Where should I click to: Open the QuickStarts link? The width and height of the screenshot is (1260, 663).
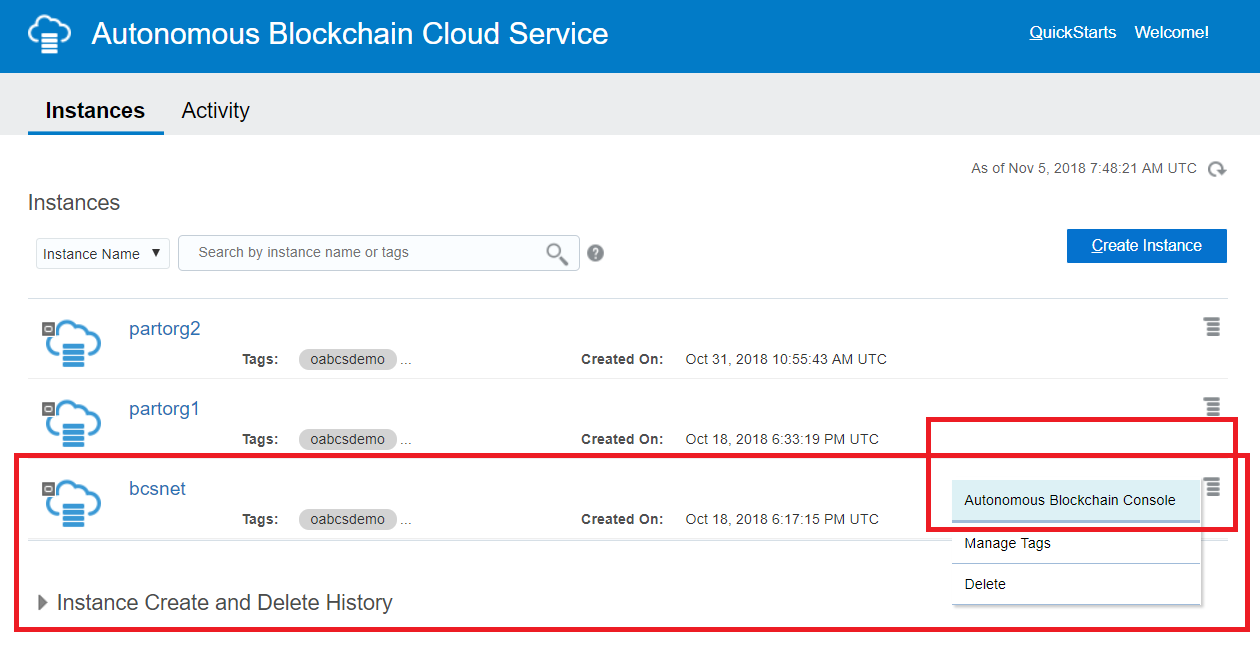click(x=1073, y=33)
